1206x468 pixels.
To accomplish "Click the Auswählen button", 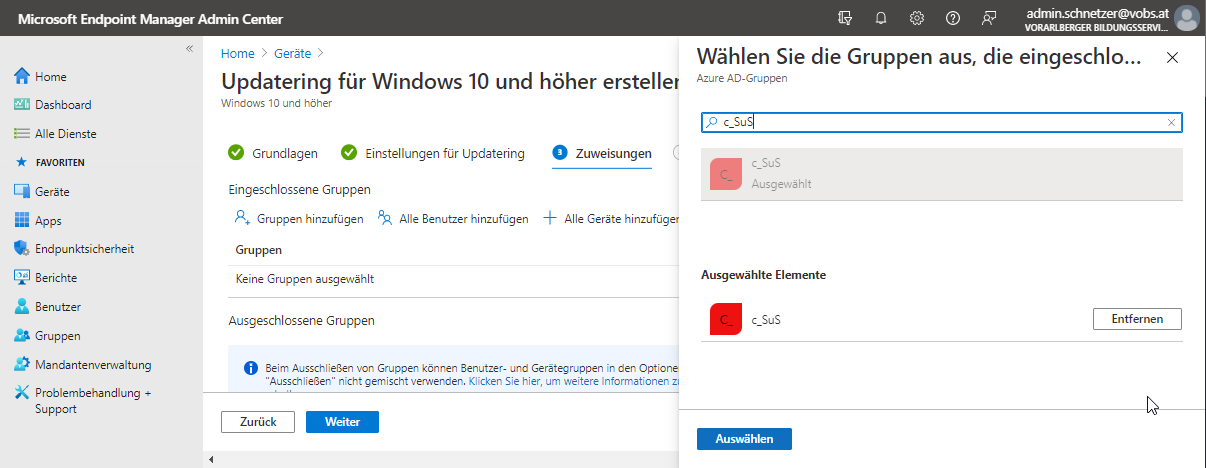I will pyautogui.click(x=744, y=439).
